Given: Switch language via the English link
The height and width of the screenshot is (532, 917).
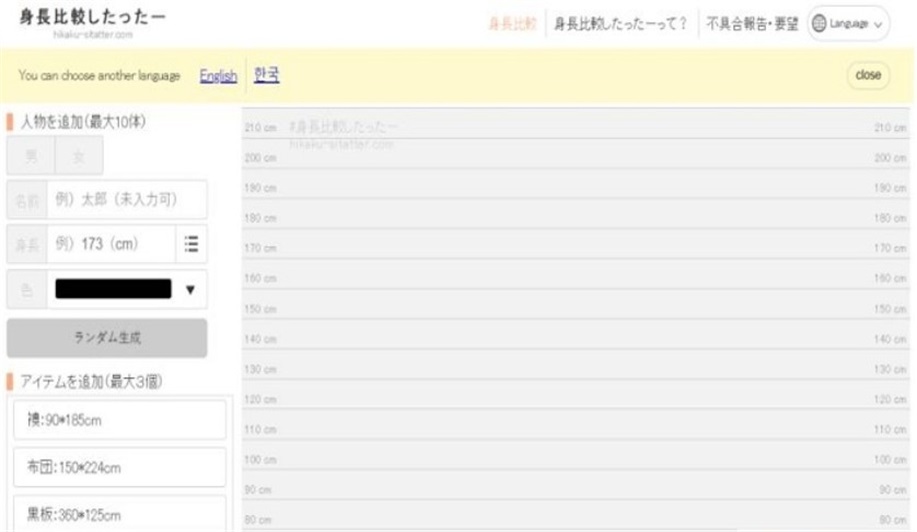Looking at the screenshot, I should tap(218, 76).
